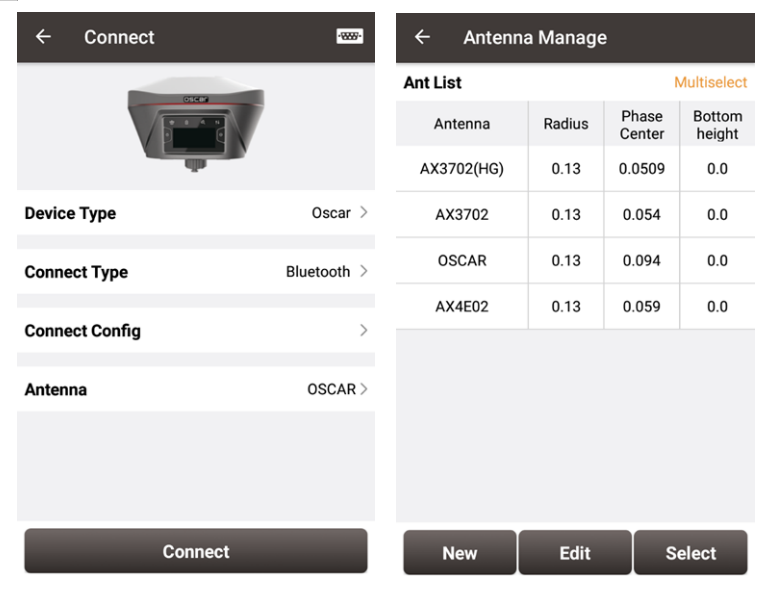The image size is (775, 591).
Task: Click the Edit antenna button
Action: point(575,552)
